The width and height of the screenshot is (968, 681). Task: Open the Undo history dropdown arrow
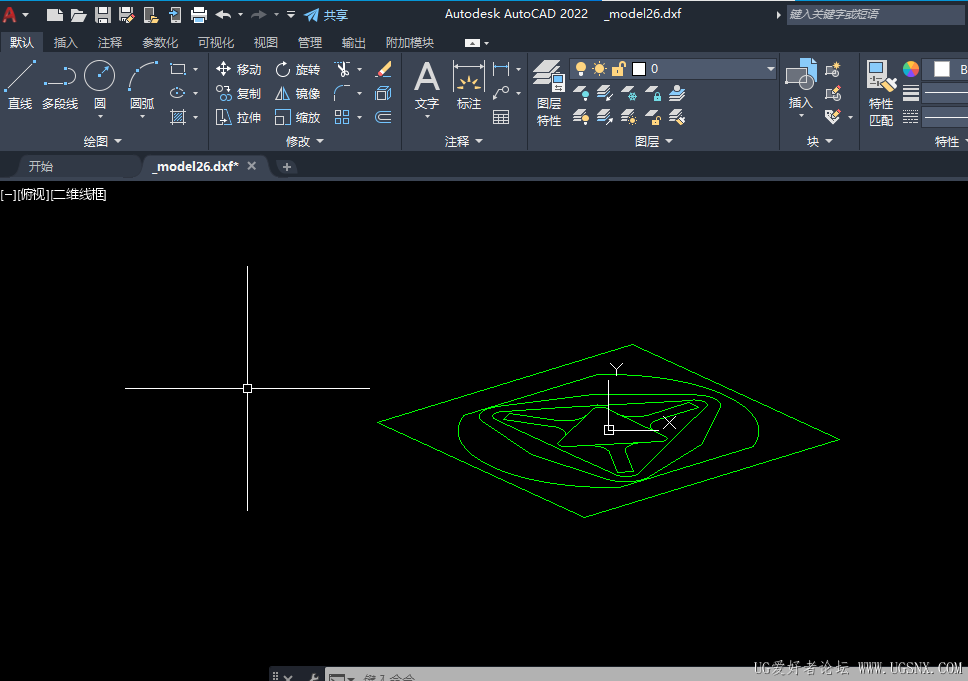(x=240, y=15)
